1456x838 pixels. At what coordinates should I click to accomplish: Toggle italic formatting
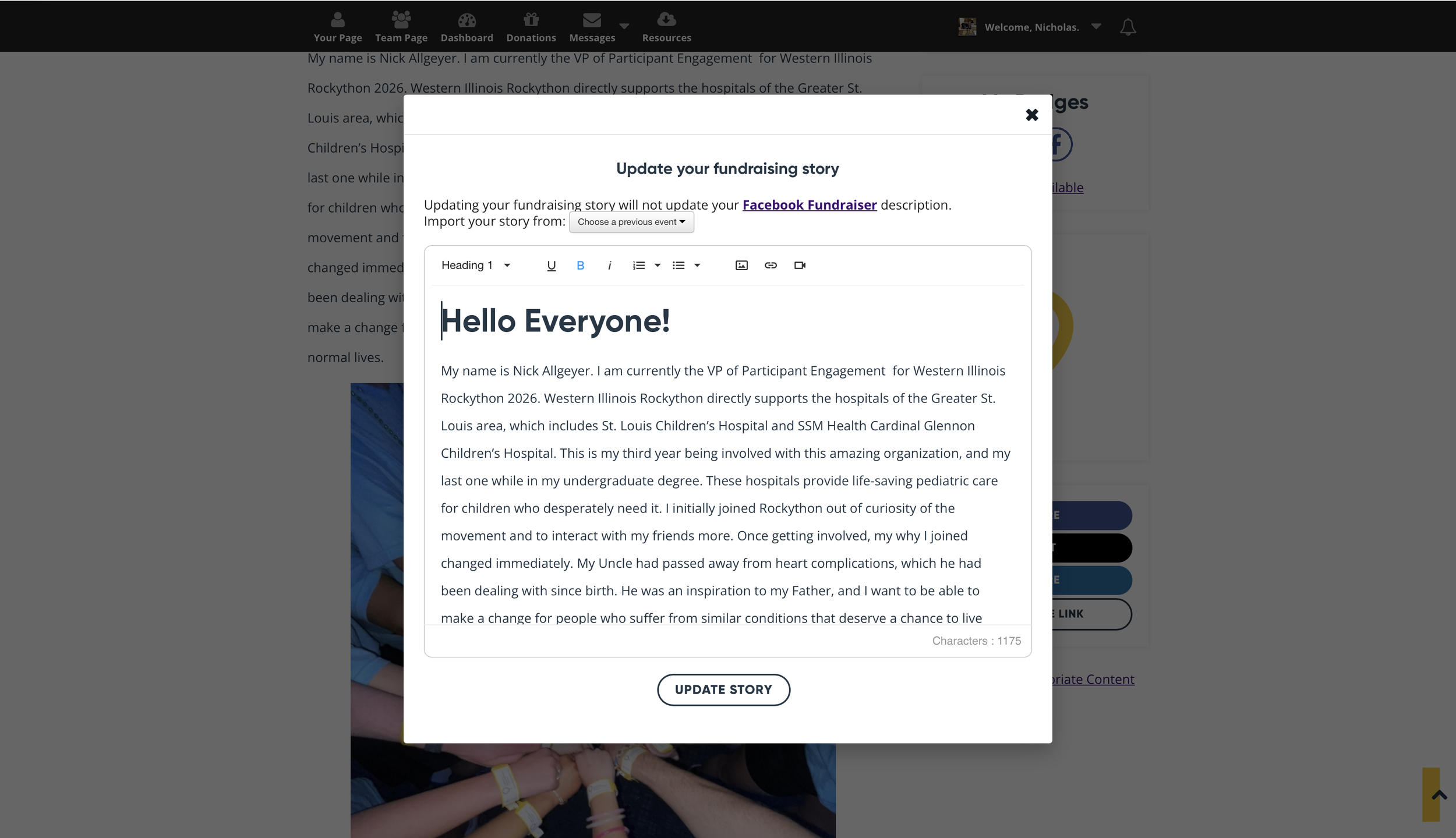[610, 266]
